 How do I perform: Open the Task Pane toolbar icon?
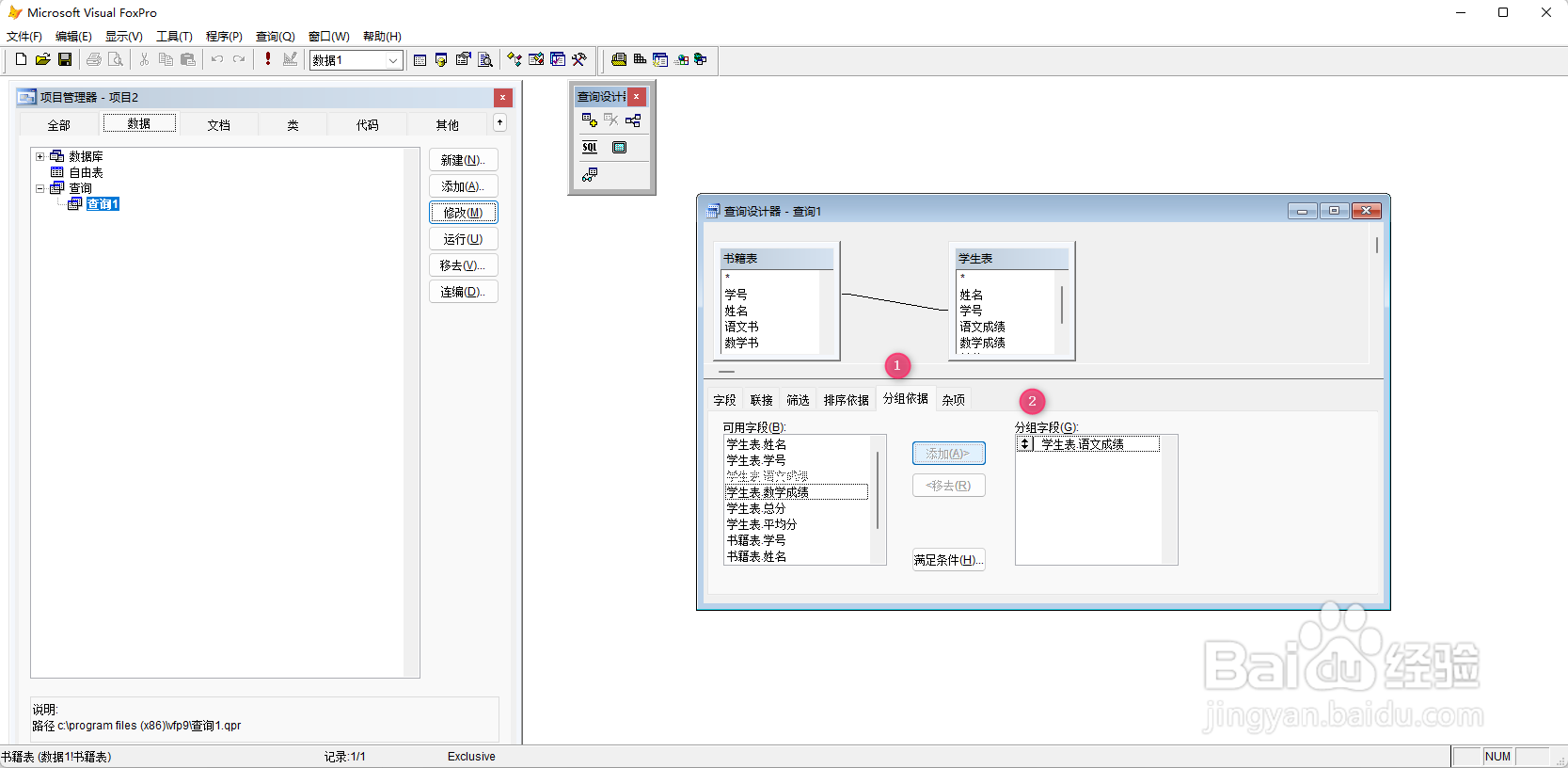click(x=558, y=59)
